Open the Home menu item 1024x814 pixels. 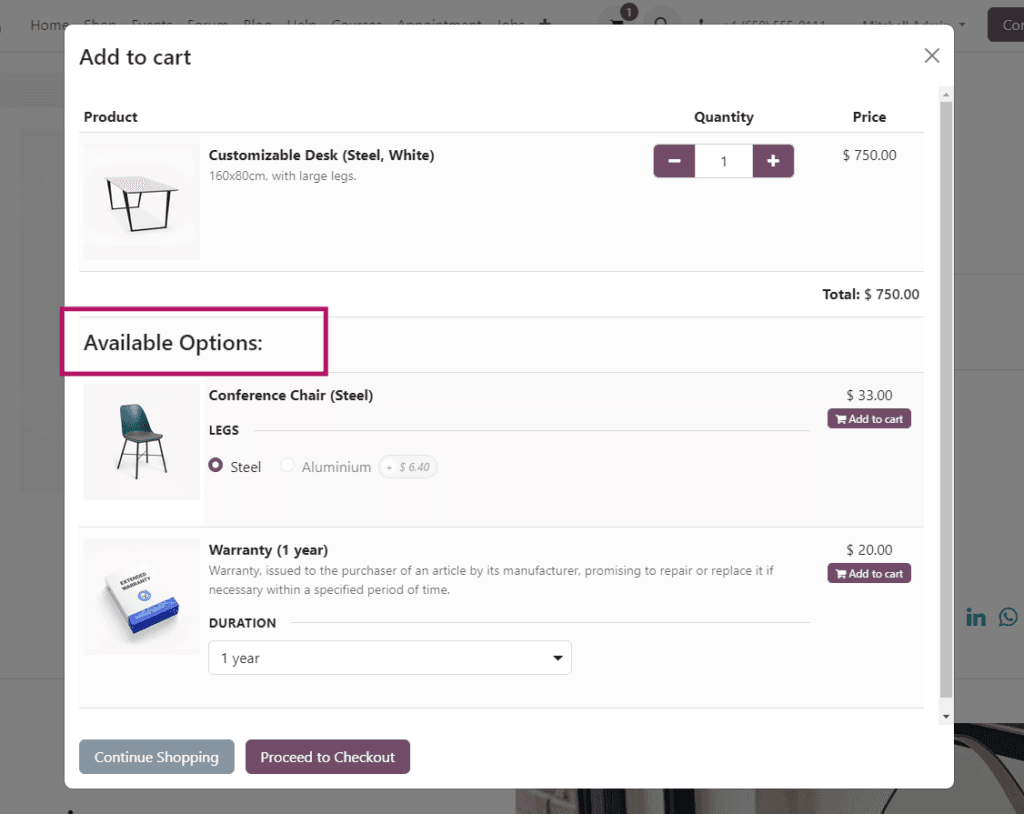pos(49,24)
